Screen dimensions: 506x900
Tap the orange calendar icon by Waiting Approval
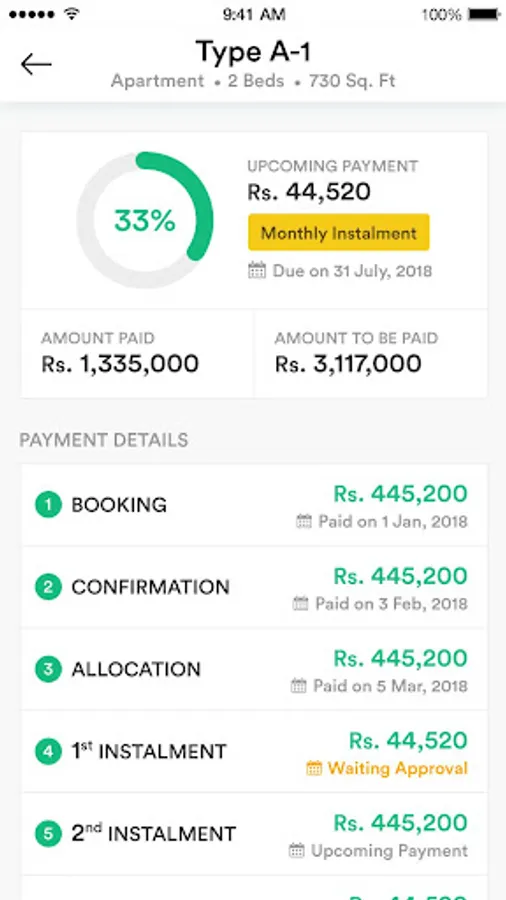tap(314, 768)
